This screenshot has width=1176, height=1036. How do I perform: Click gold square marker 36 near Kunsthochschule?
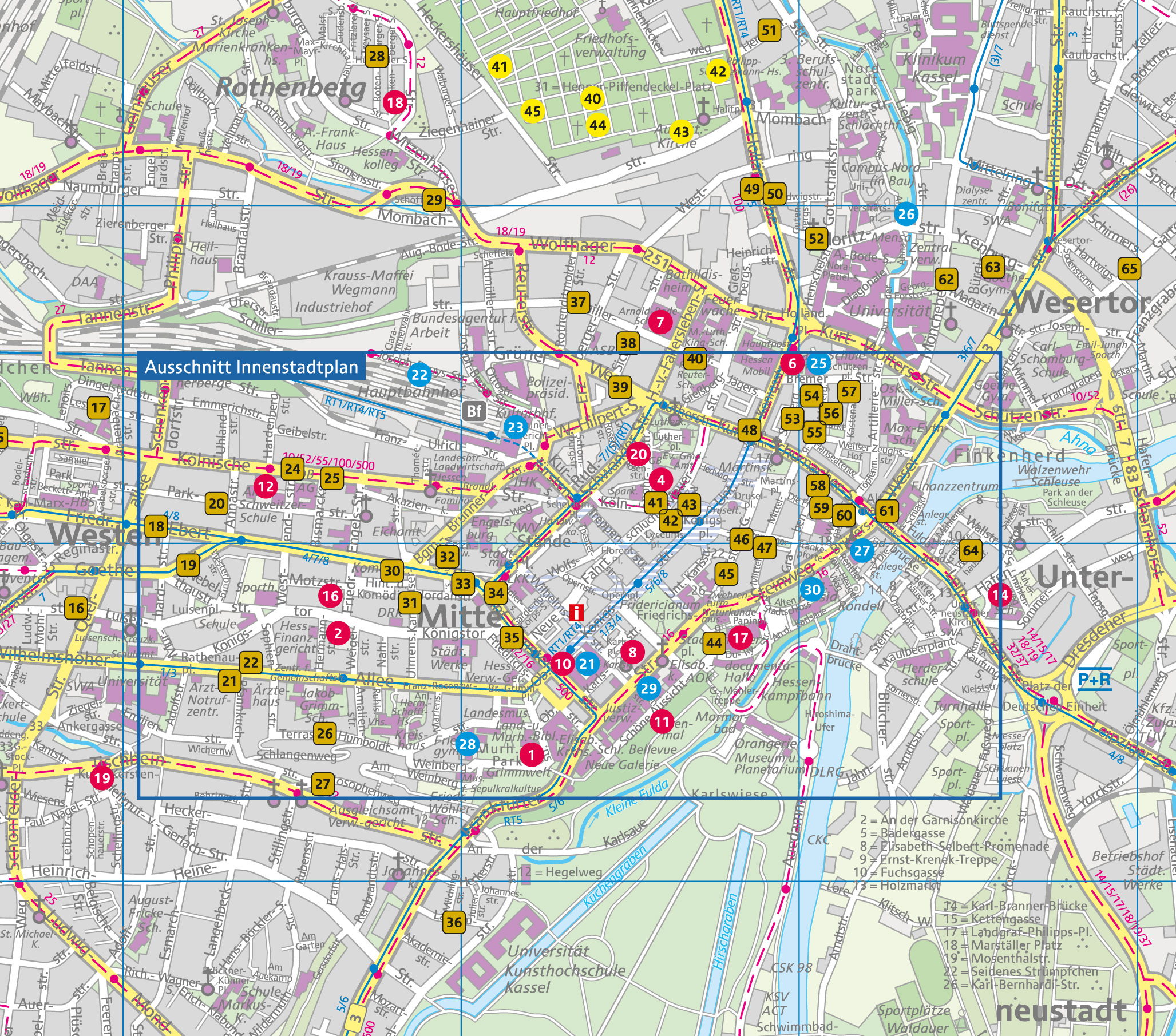pyautogui.click(x=453, y=922)
